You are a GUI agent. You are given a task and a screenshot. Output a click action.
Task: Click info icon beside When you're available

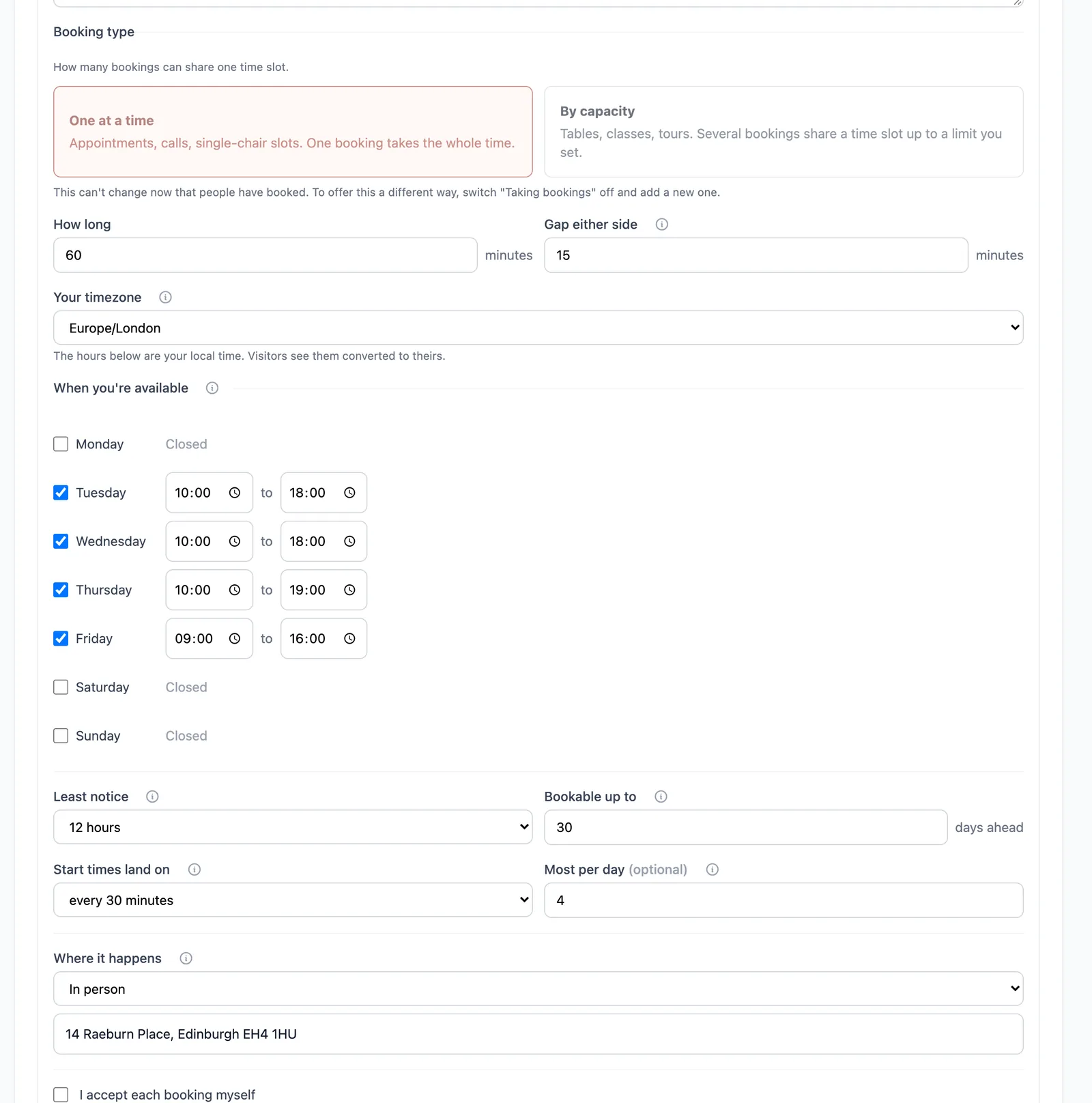coord(212,388)
